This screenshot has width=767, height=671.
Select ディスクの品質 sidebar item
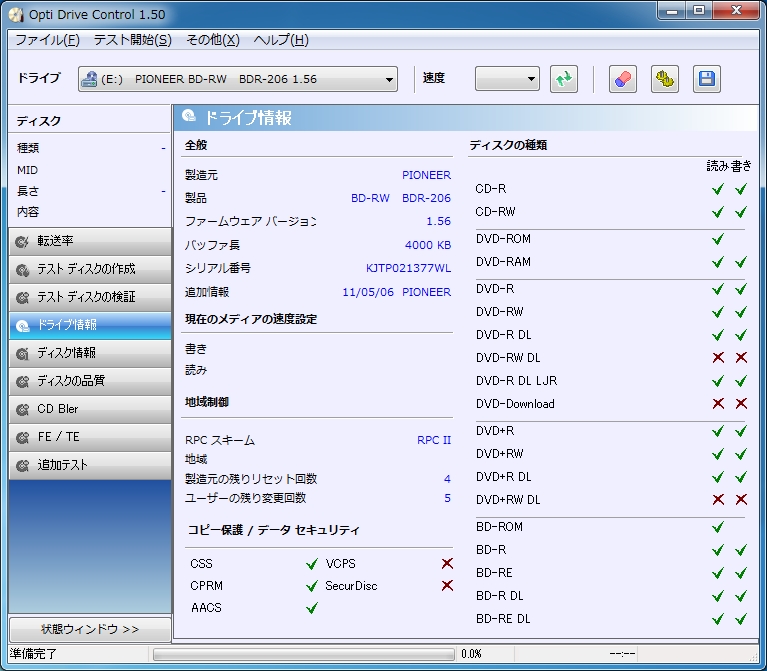pos(90,381)
